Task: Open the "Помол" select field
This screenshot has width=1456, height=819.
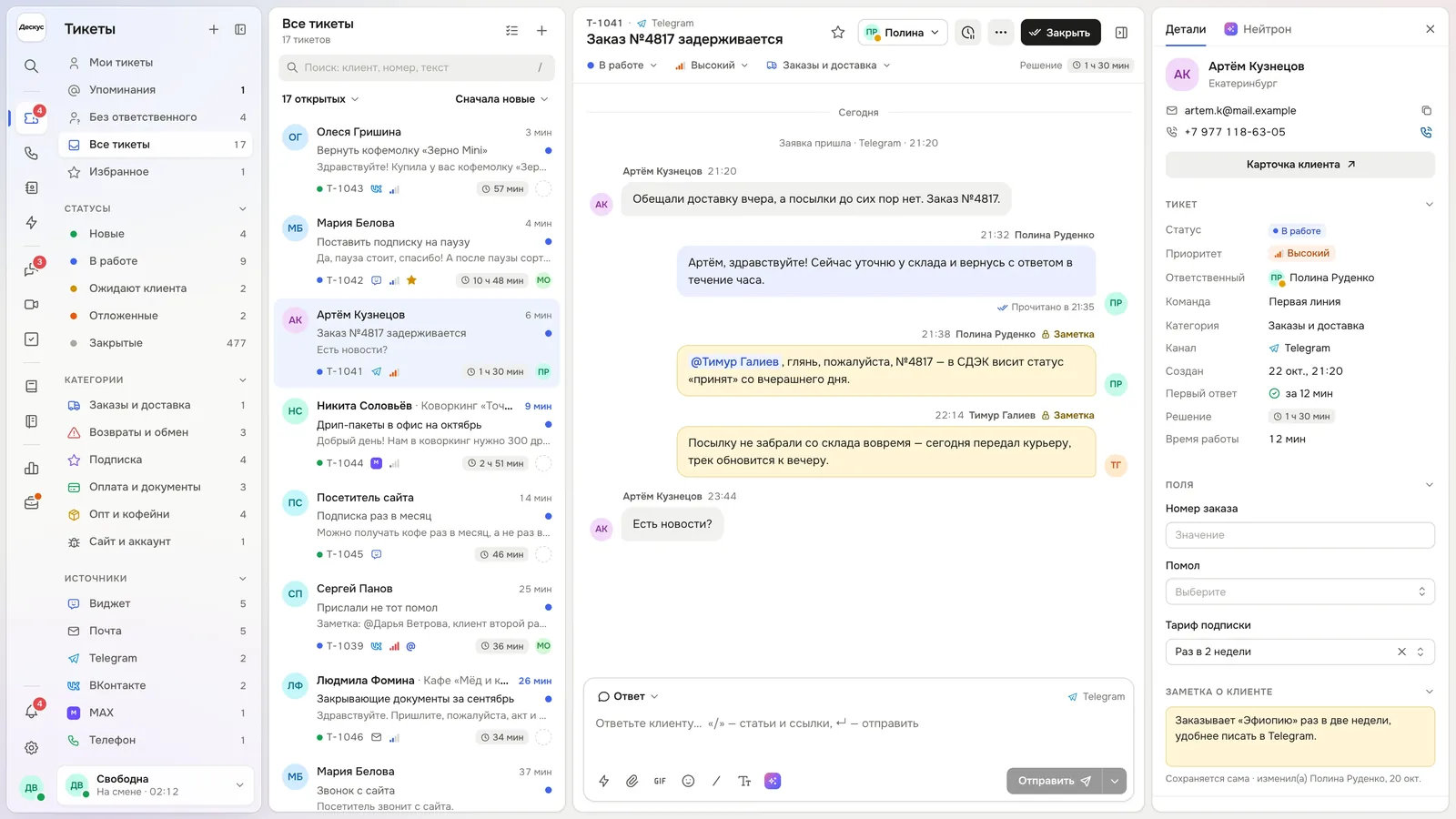Action: 1299,591
